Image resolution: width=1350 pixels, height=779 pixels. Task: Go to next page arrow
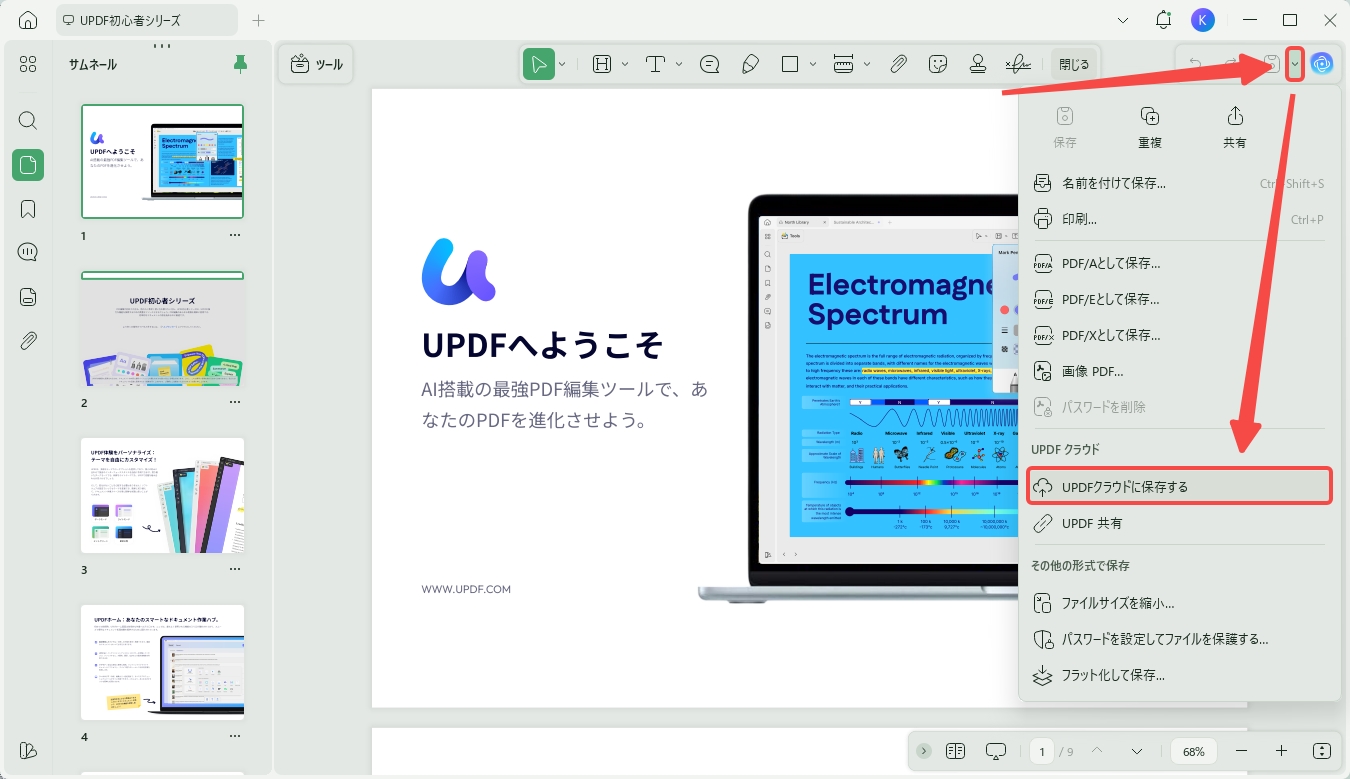point(1137,751)
